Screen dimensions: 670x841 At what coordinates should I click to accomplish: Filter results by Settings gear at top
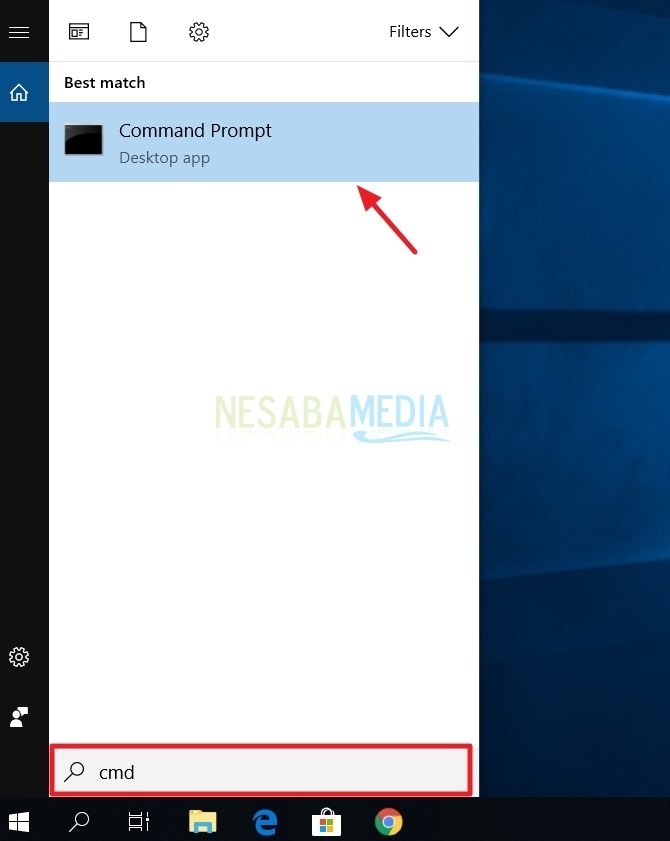click(x=198, y=32)
